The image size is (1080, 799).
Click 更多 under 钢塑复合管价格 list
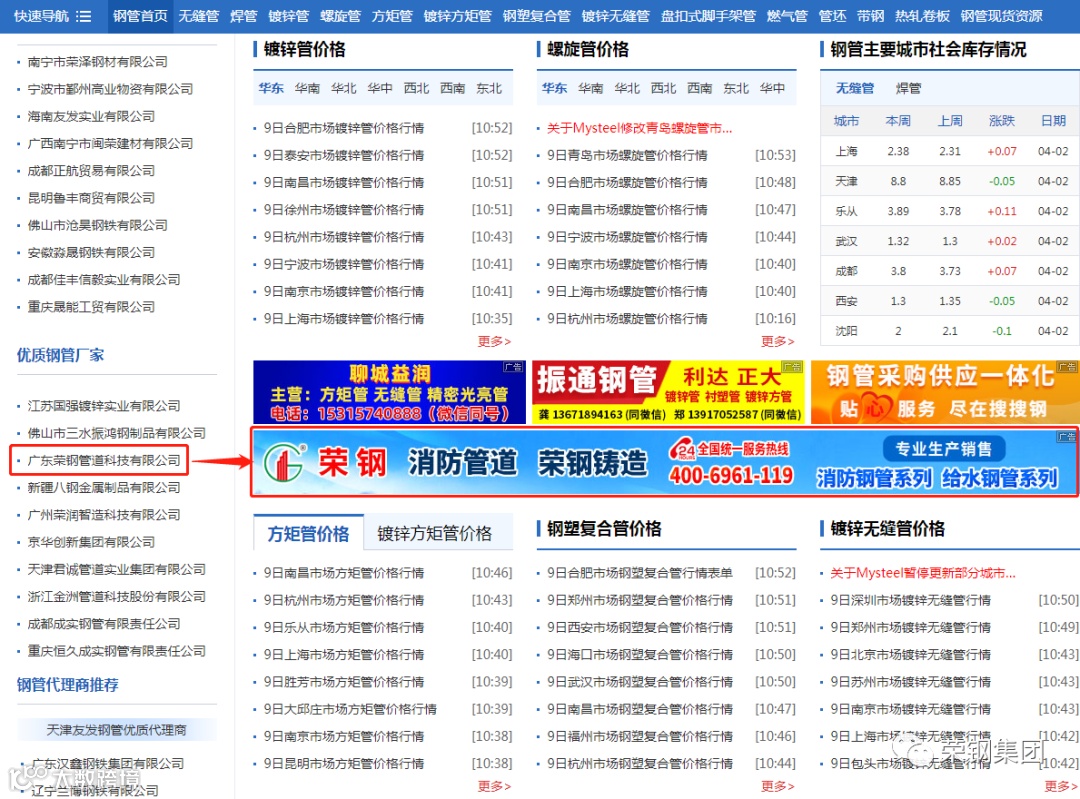tap(778, 786)
